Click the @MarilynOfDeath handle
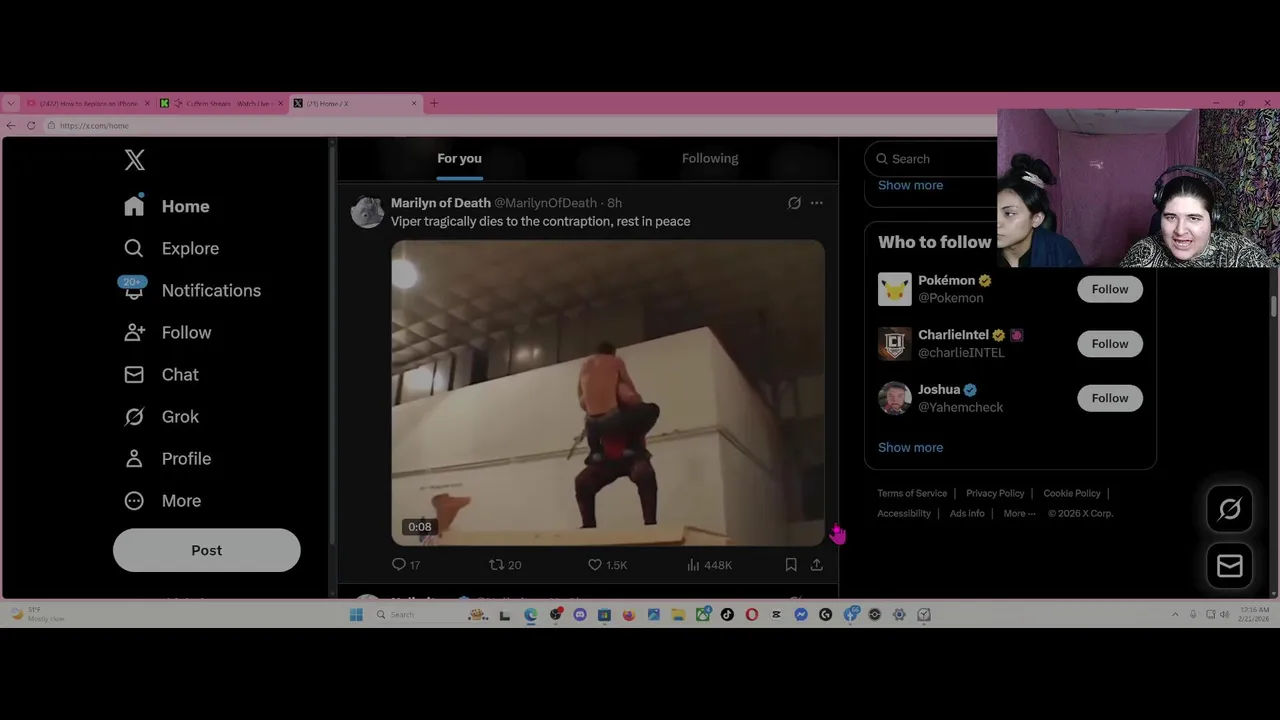This screenshot has height=720, width=1280. [x=545, y=203]
